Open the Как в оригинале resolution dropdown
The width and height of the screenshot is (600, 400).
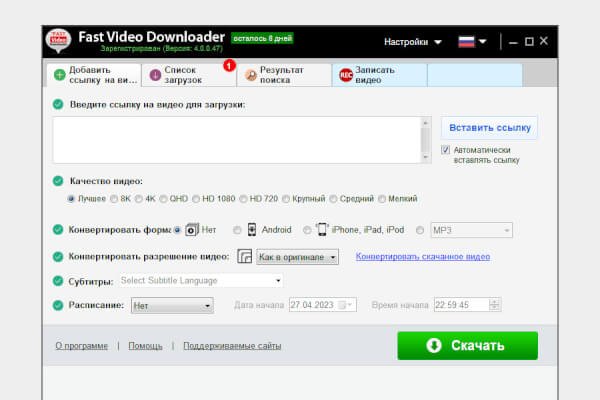[297, 257]
